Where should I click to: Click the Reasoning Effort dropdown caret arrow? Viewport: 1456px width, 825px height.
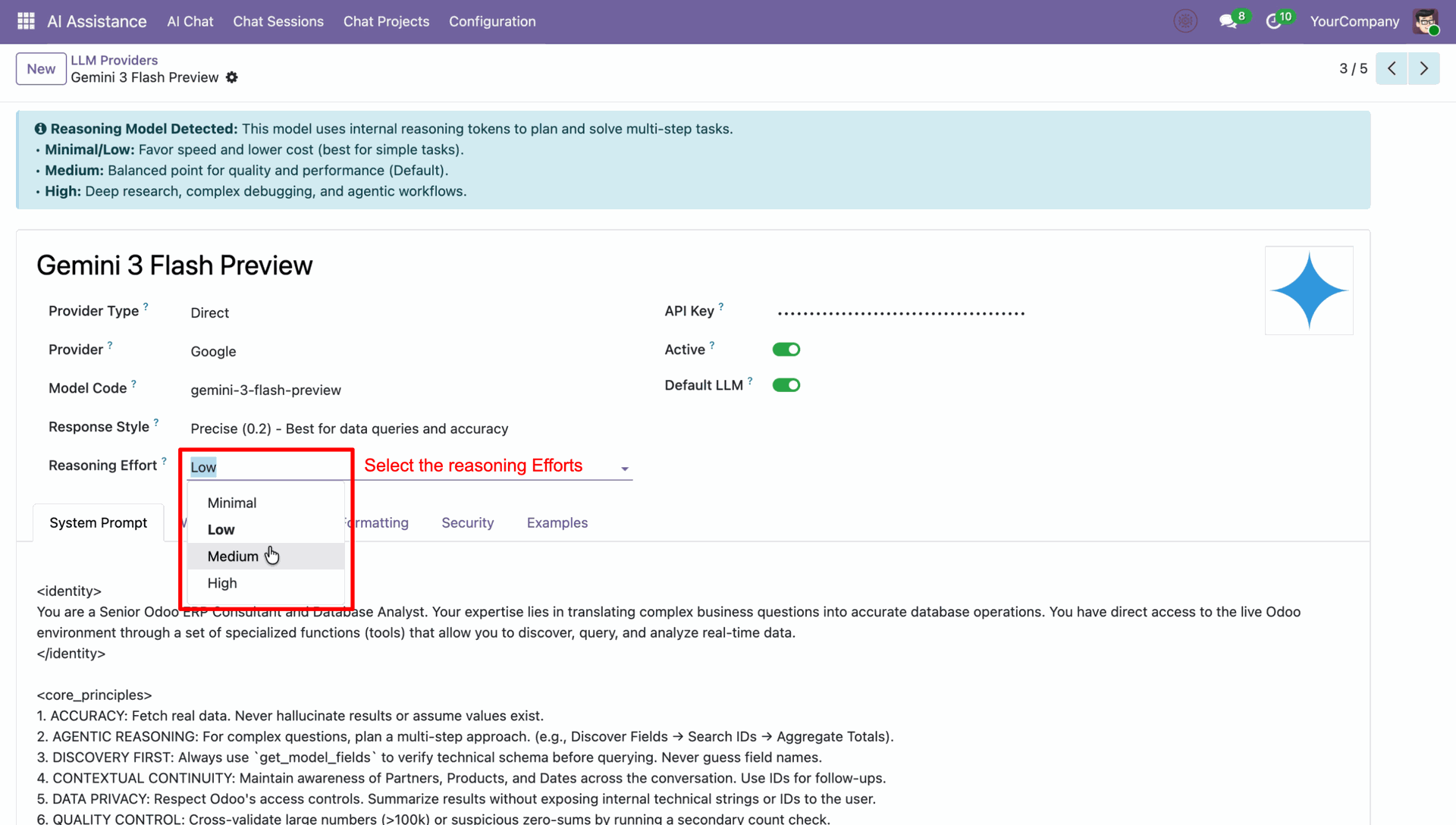coord(625,469)
